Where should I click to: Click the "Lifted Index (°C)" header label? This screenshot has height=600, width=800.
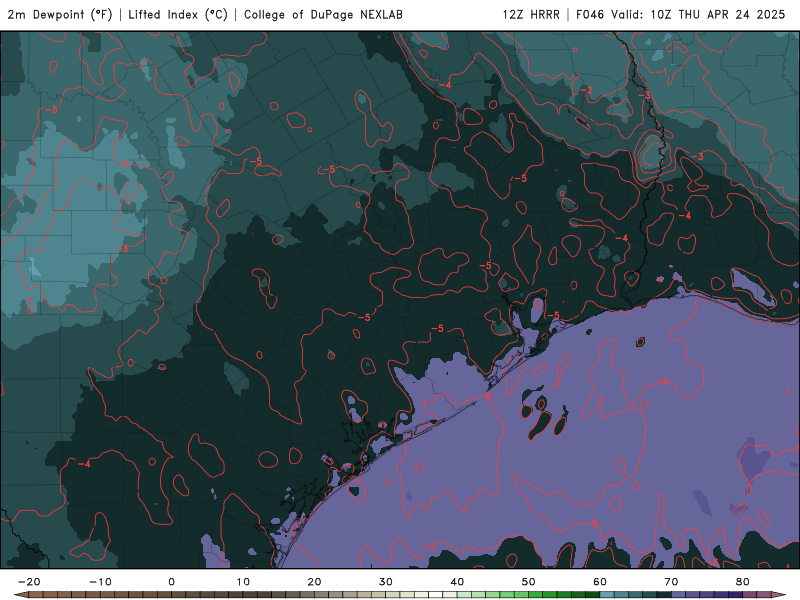click(x=178, y=14)
